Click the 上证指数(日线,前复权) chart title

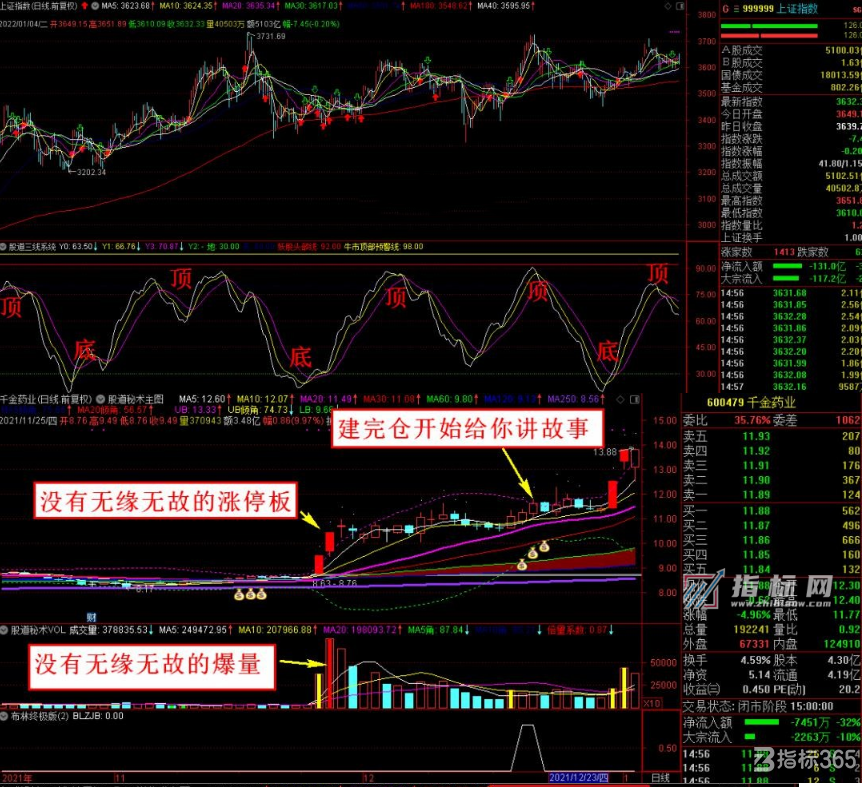click(39, 6)
